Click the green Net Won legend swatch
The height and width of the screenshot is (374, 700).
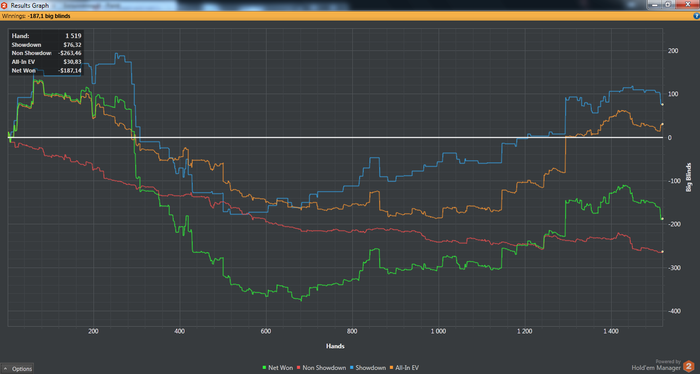tap(265, 368)
